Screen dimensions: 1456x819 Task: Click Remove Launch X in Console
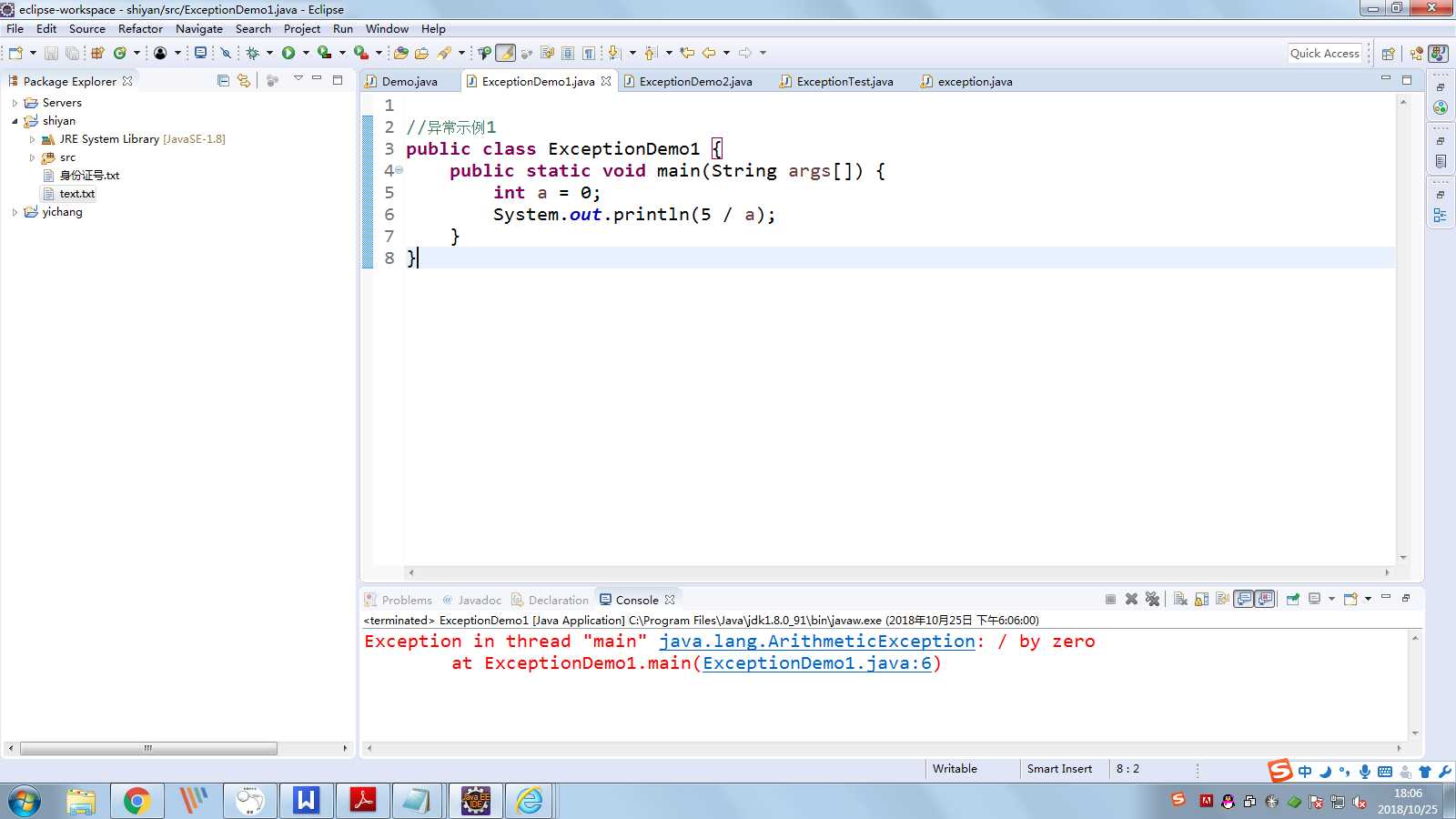point(1131,599)
